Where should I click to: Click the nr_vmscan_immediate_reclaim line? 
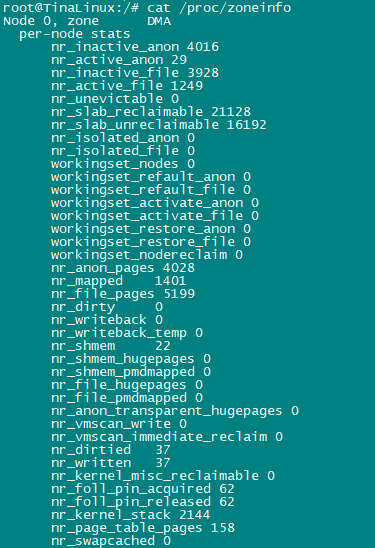click(x=167, y=437)
